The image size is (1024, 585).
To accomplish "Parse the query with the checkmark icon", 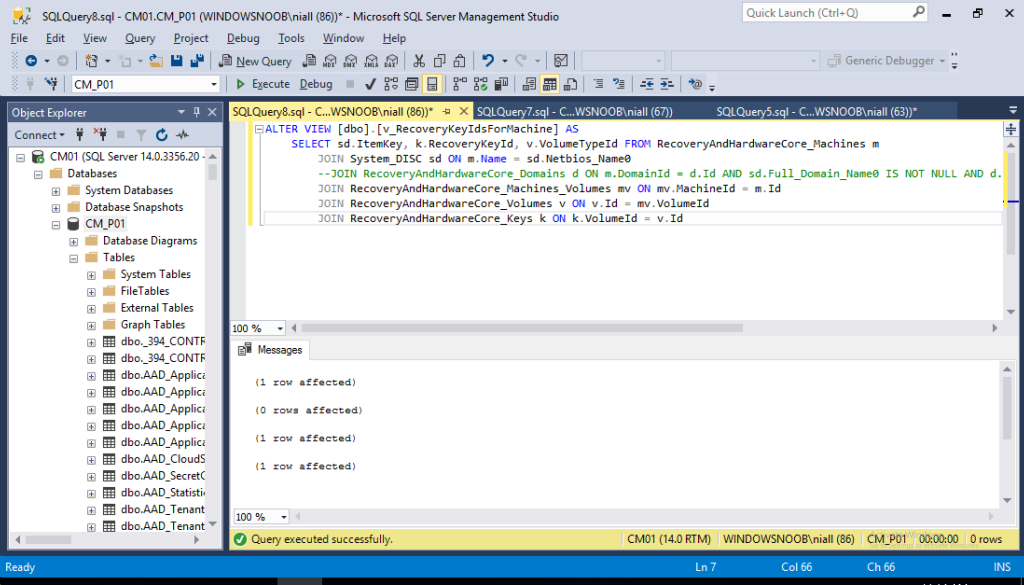I will (371, 84).
